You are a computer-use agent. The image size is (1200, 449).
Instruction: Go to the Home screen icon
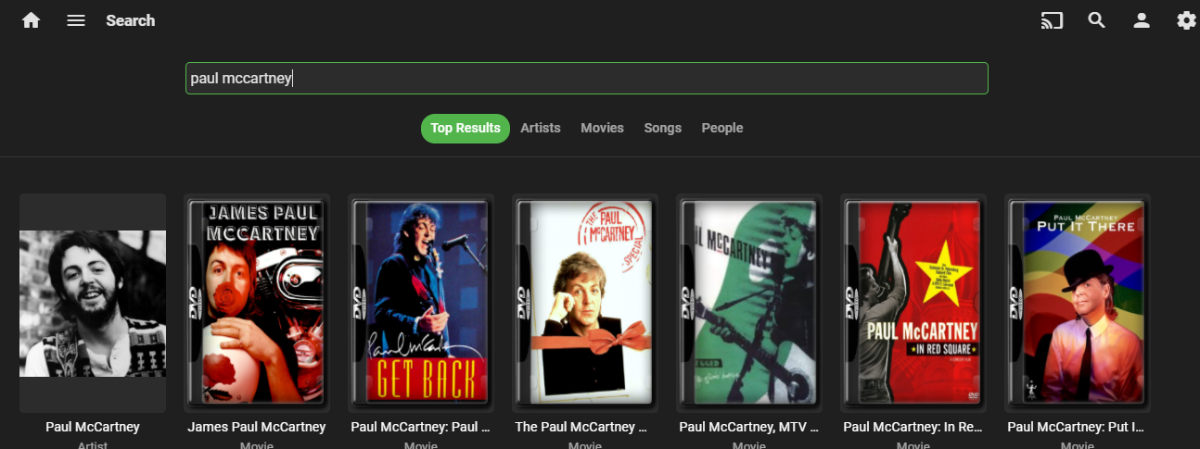coord(31,20)
